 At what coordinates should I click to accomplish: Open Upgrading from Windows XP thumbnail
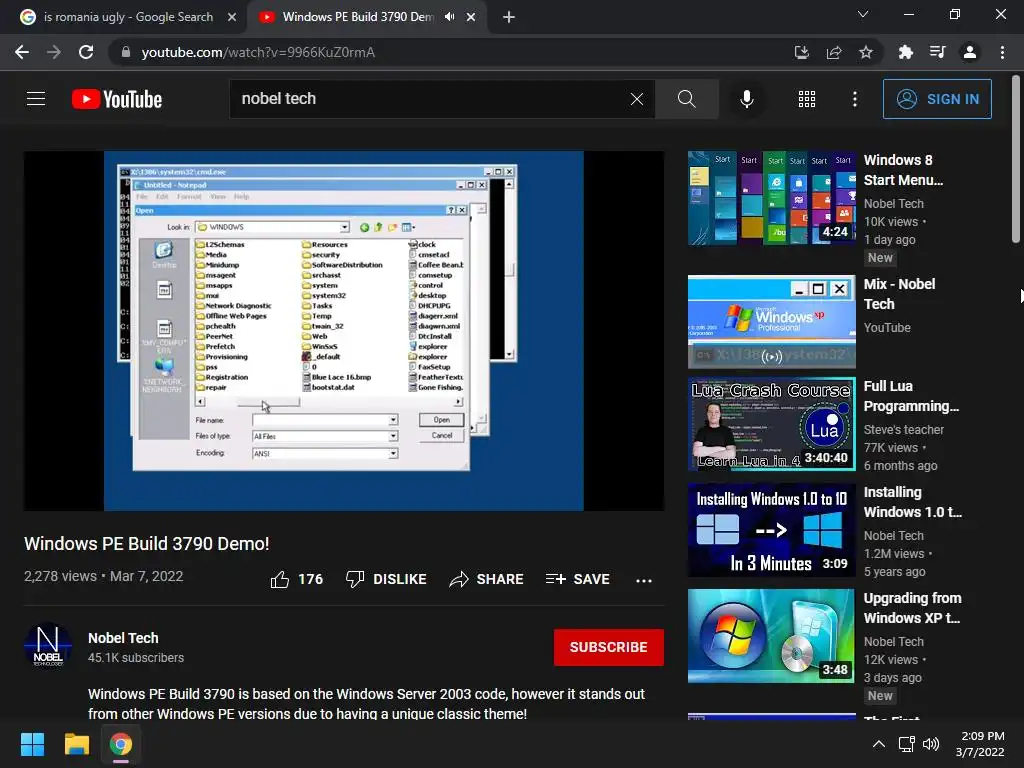pyautogui.click(x=771, y=636)
